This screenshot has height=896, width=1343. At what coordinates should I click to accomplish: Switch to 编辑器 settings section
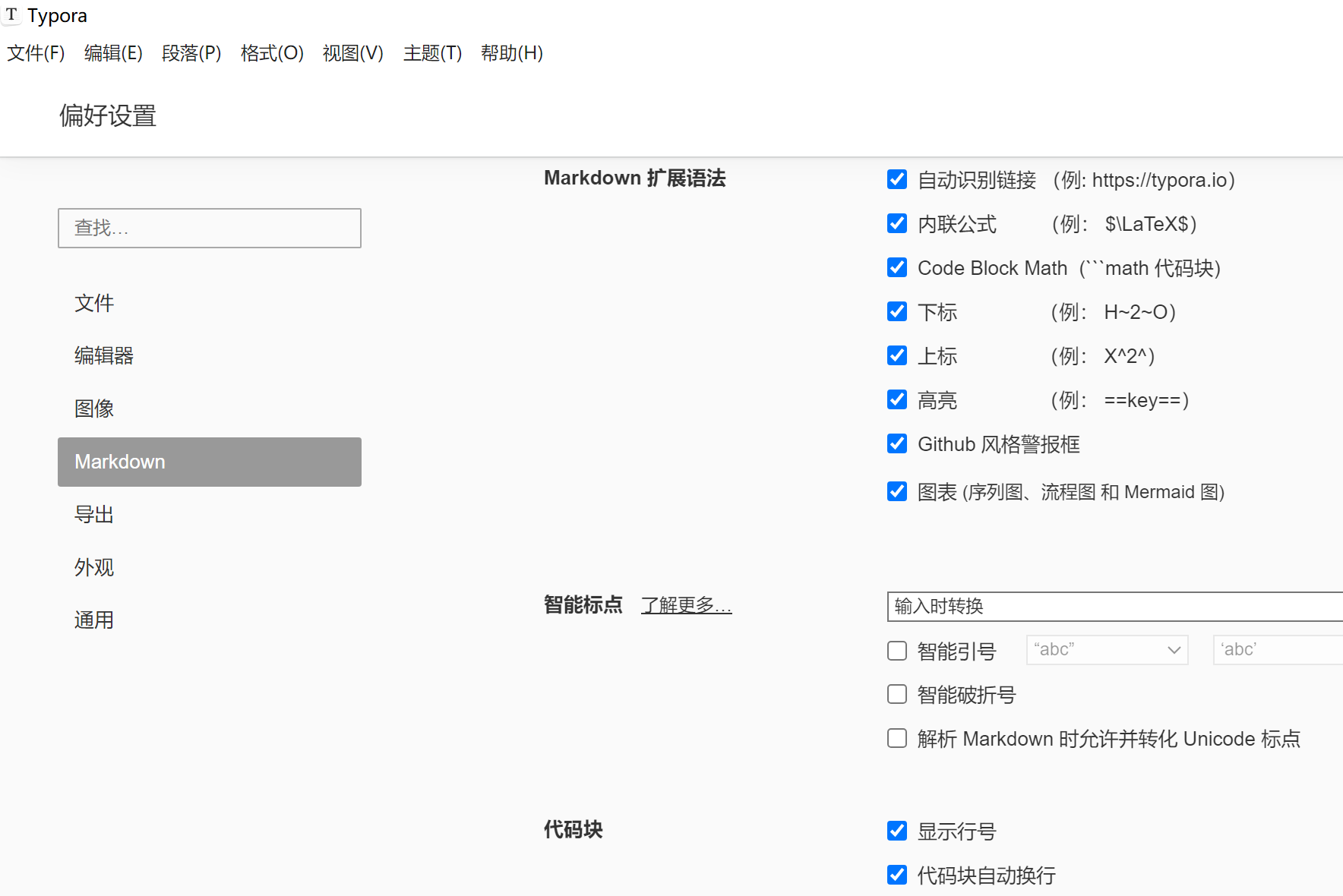click(x=104, y=355)
